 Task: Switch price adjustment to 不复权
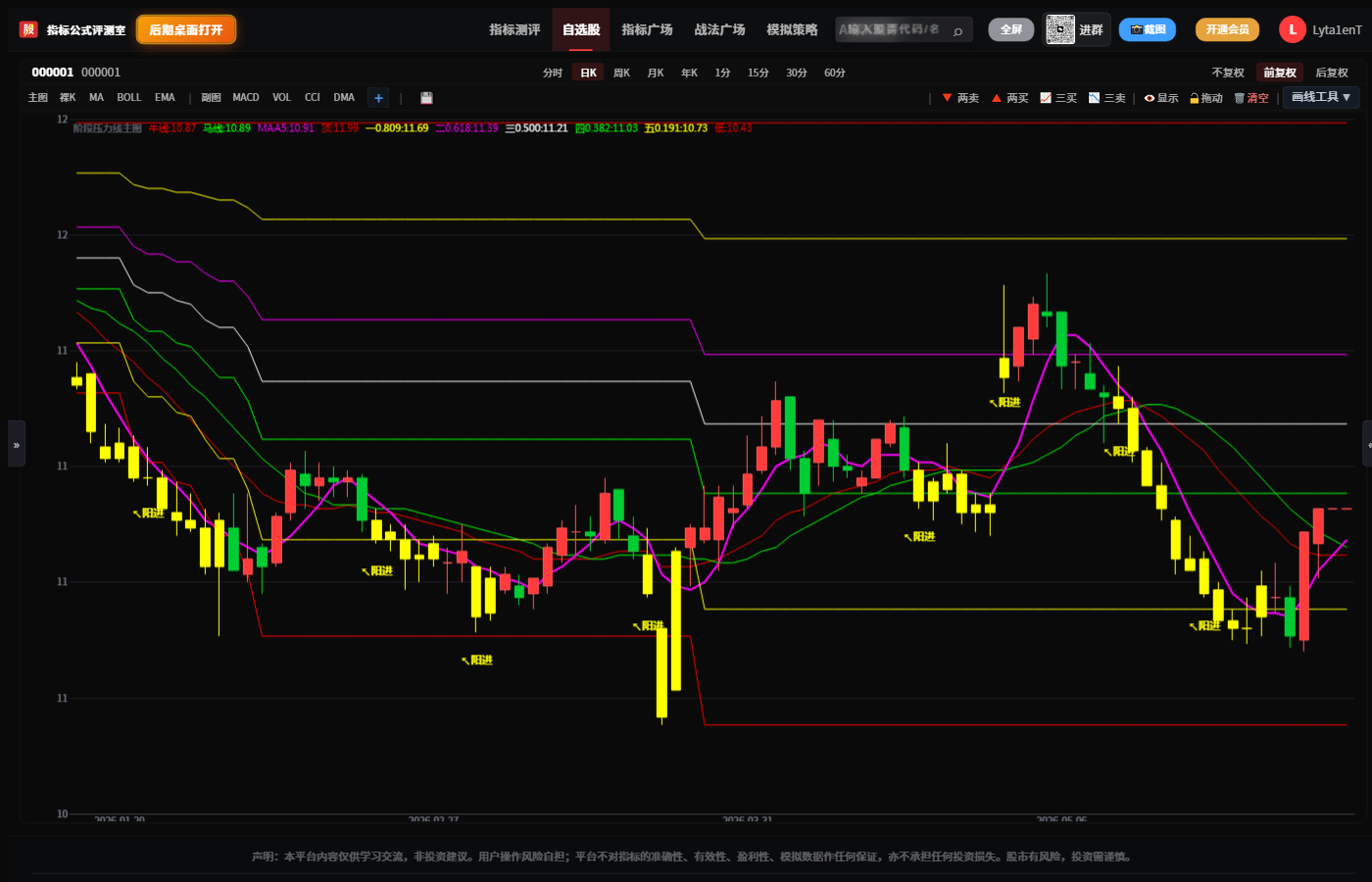point(1228,73)
